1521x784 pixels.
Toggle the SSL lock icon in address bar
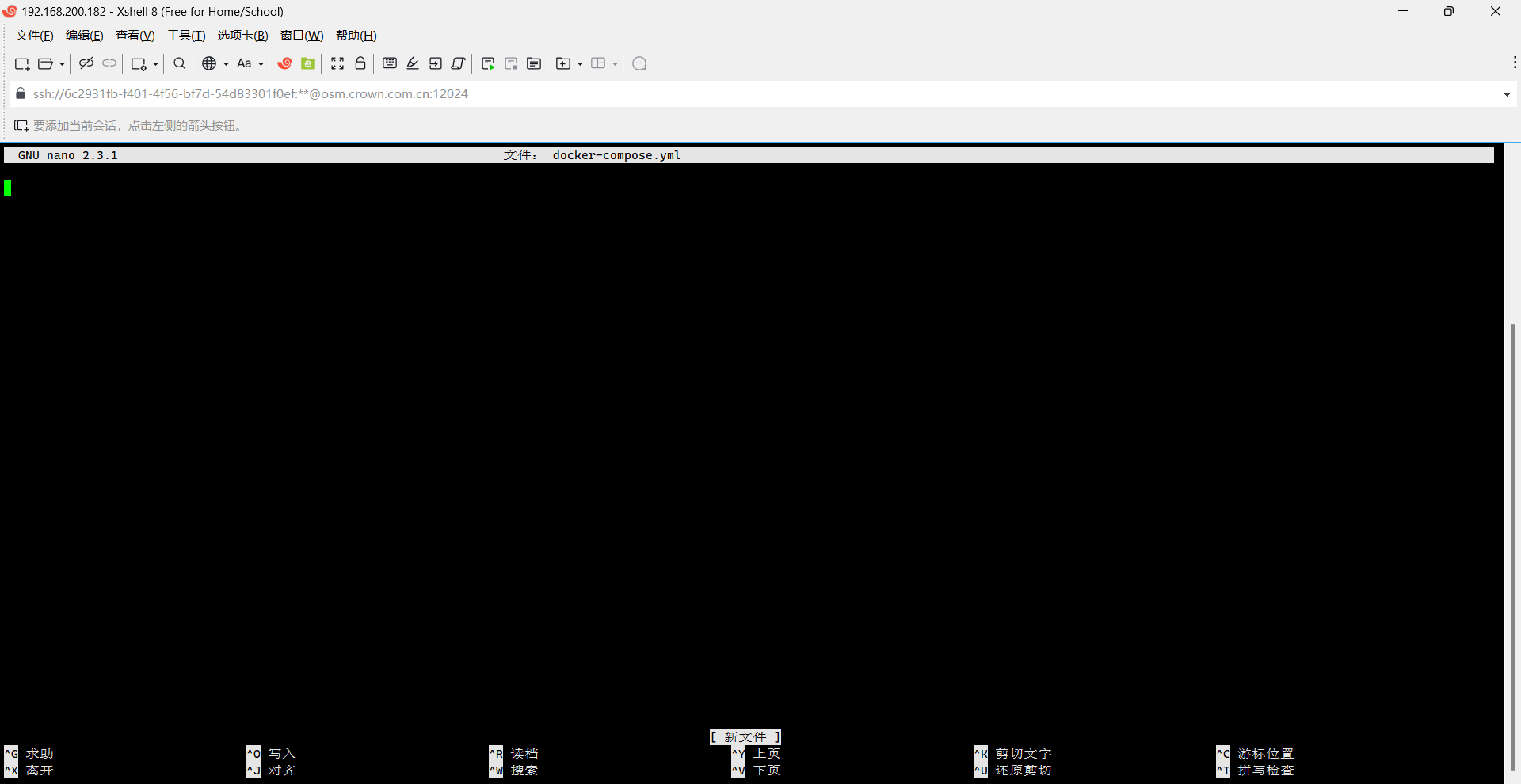point(20,93)
